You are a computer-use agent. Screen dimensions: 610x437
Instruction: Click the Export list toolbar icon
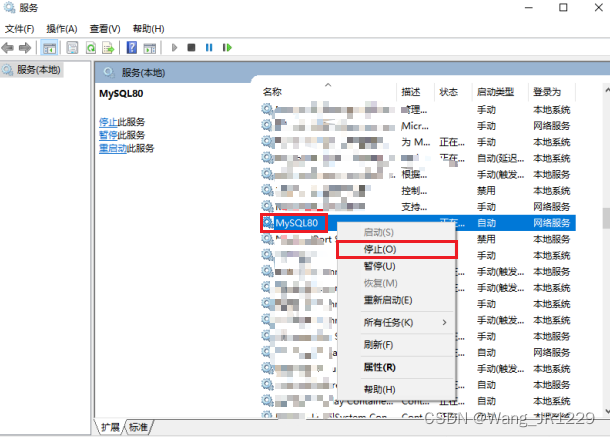tap(109, 48)
